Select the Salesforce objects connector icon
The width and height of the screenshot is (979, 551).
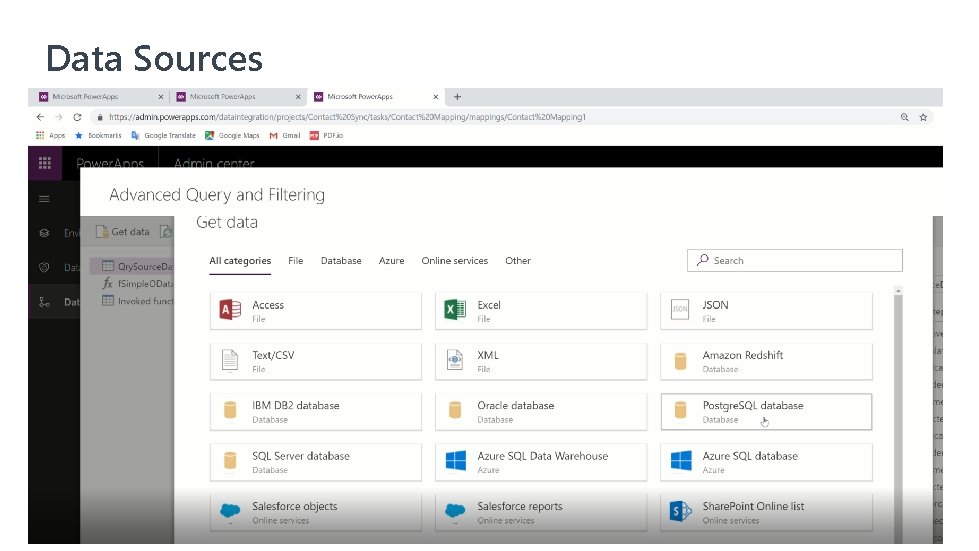230,512
